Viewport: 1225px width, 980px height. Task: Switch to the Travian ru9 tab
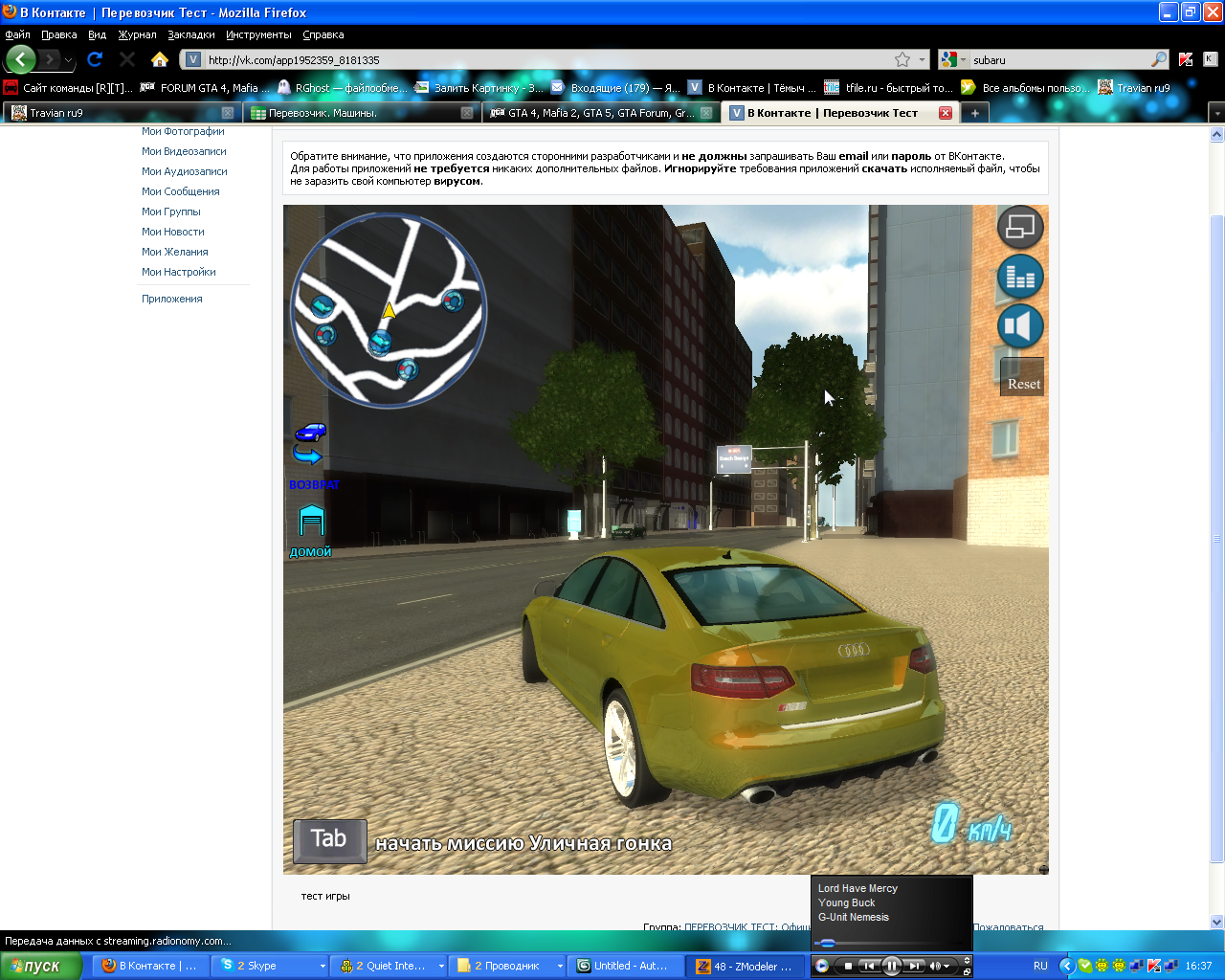121,113
